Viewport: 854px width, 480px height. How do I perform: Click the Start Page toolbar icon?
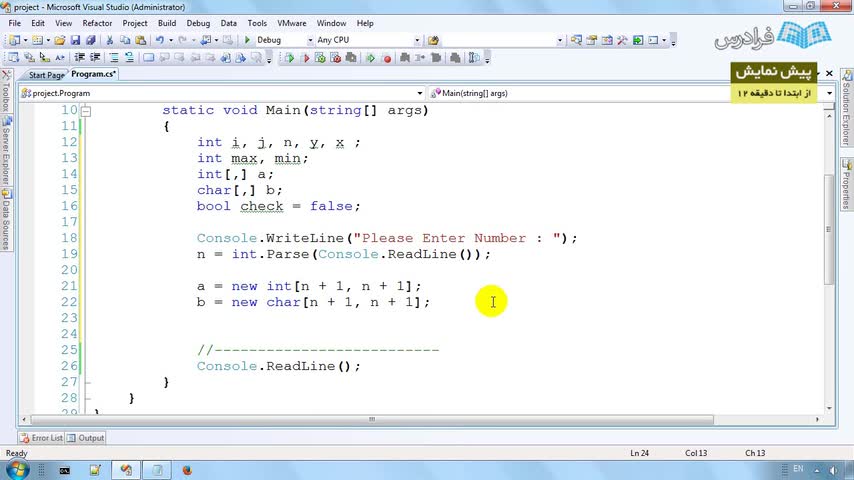click(638, 40)
